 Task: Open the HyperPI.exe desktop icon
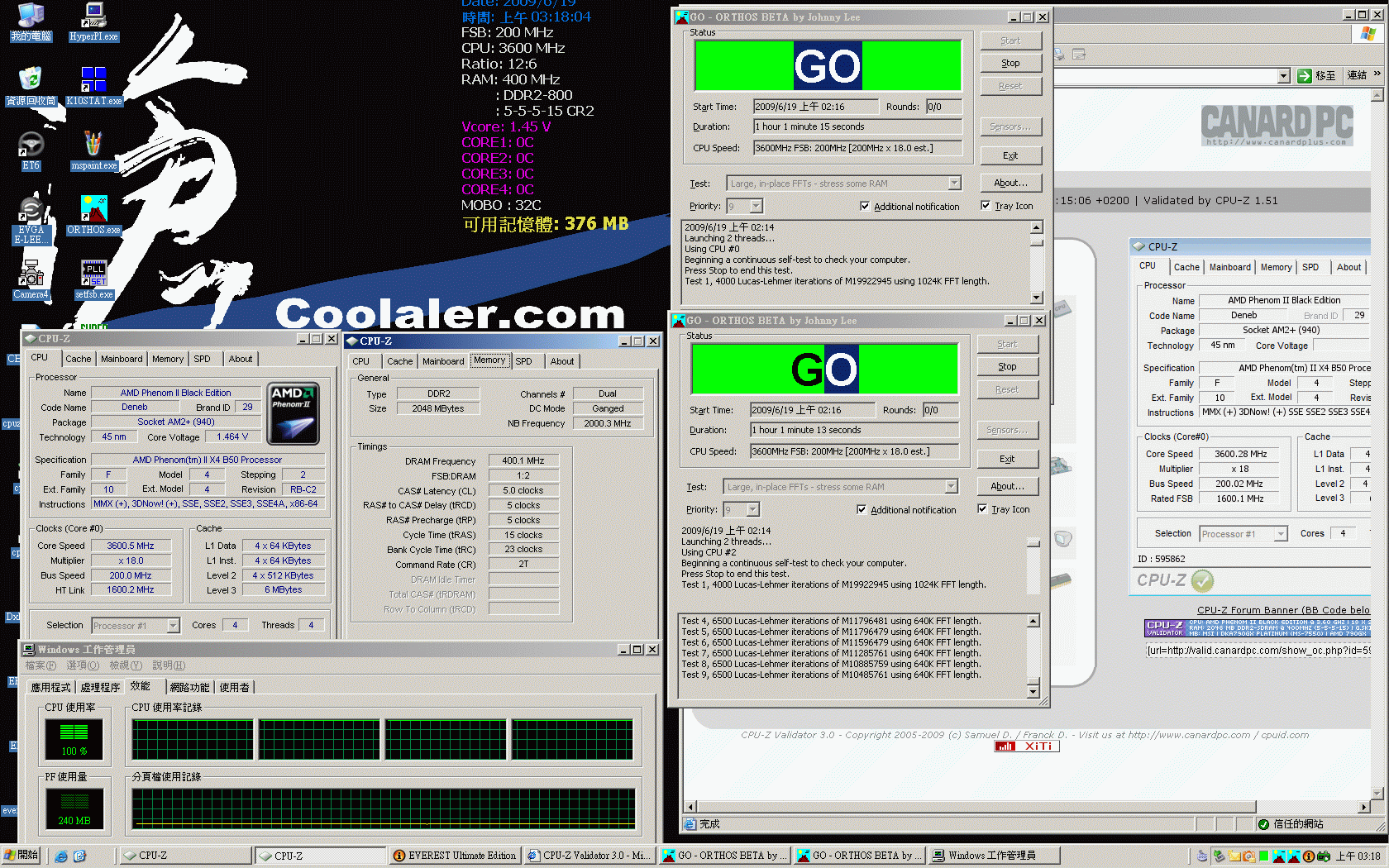pos(93,21)
